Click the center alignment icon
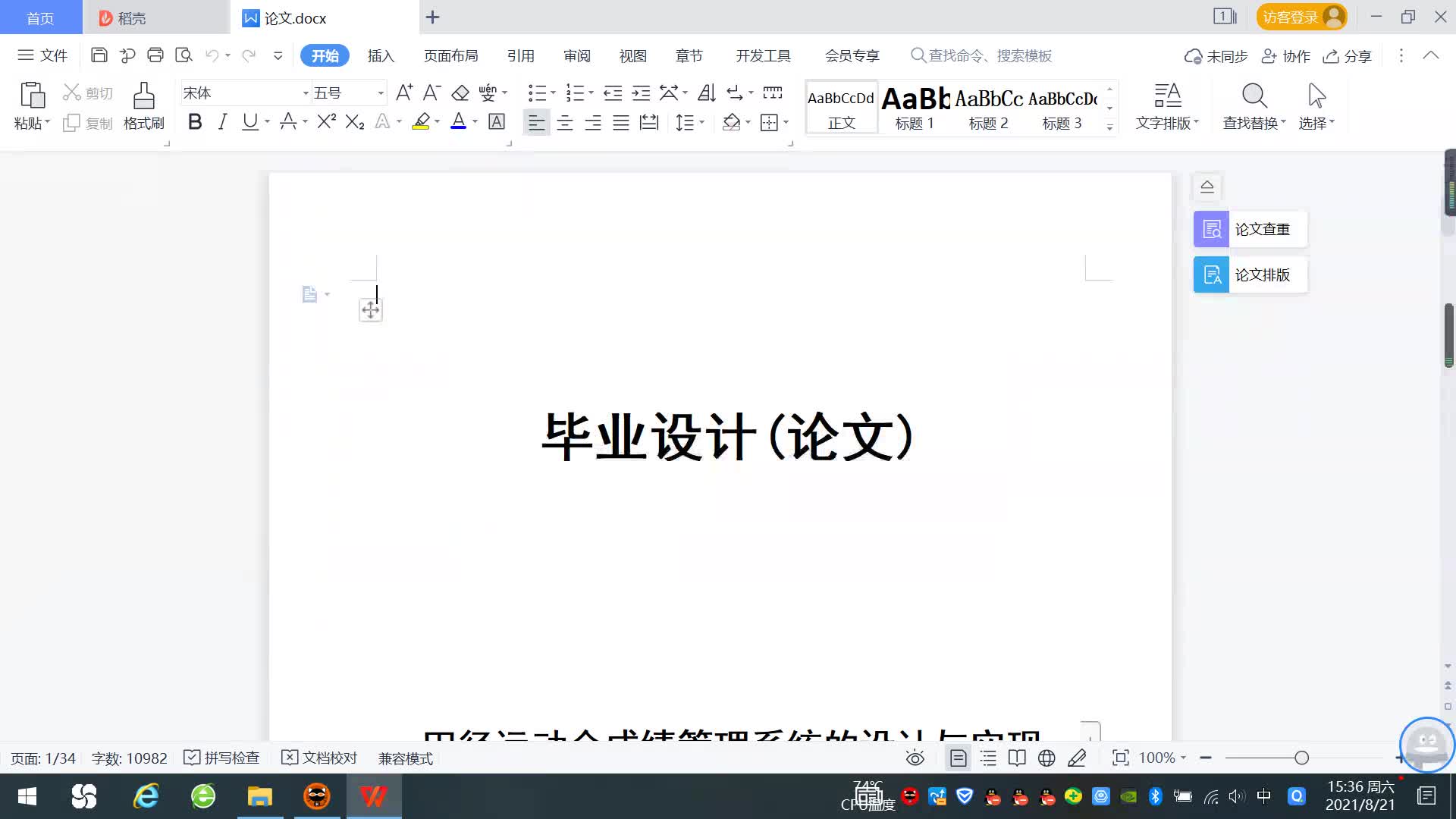The image size is (1456, 819). (565, 123)
